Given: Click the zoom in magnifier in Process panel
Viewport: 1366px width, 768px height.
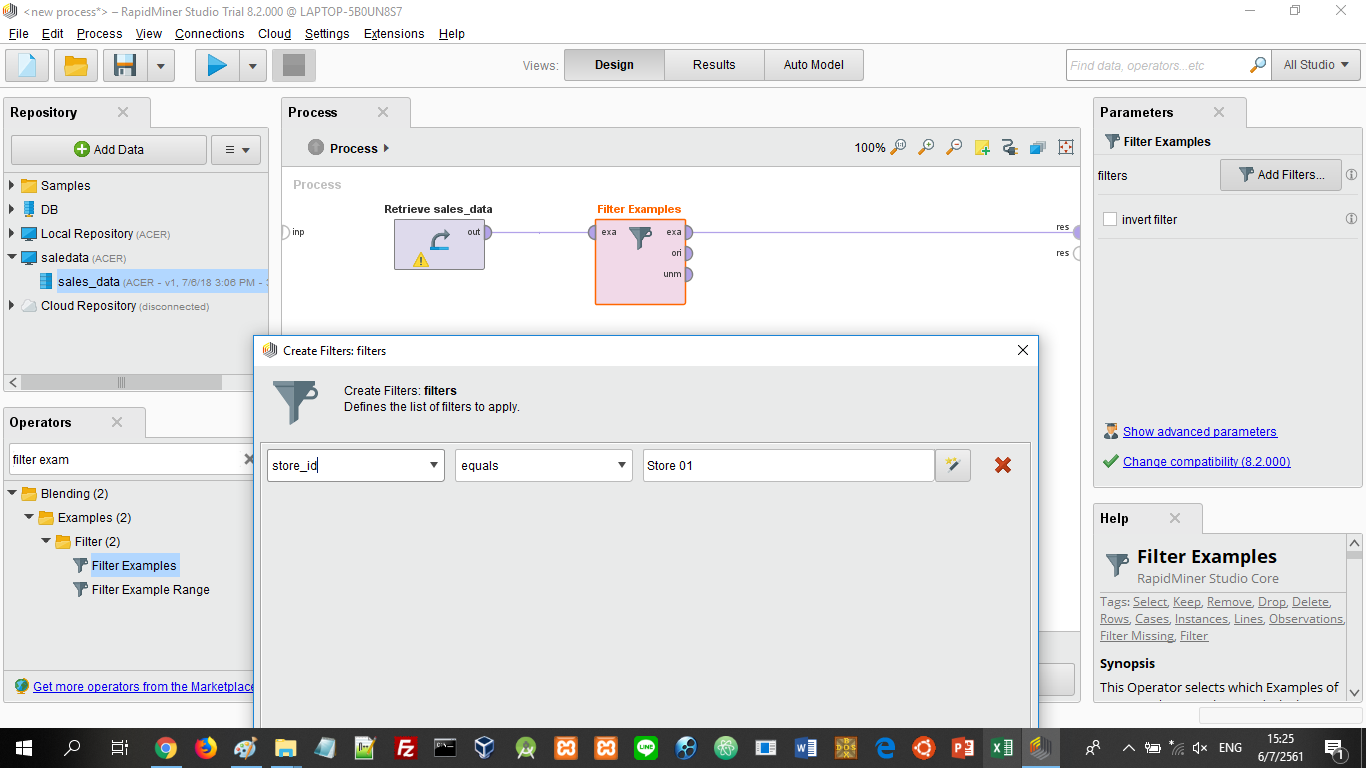Looking at the screenshot, I should click(926, 147).
